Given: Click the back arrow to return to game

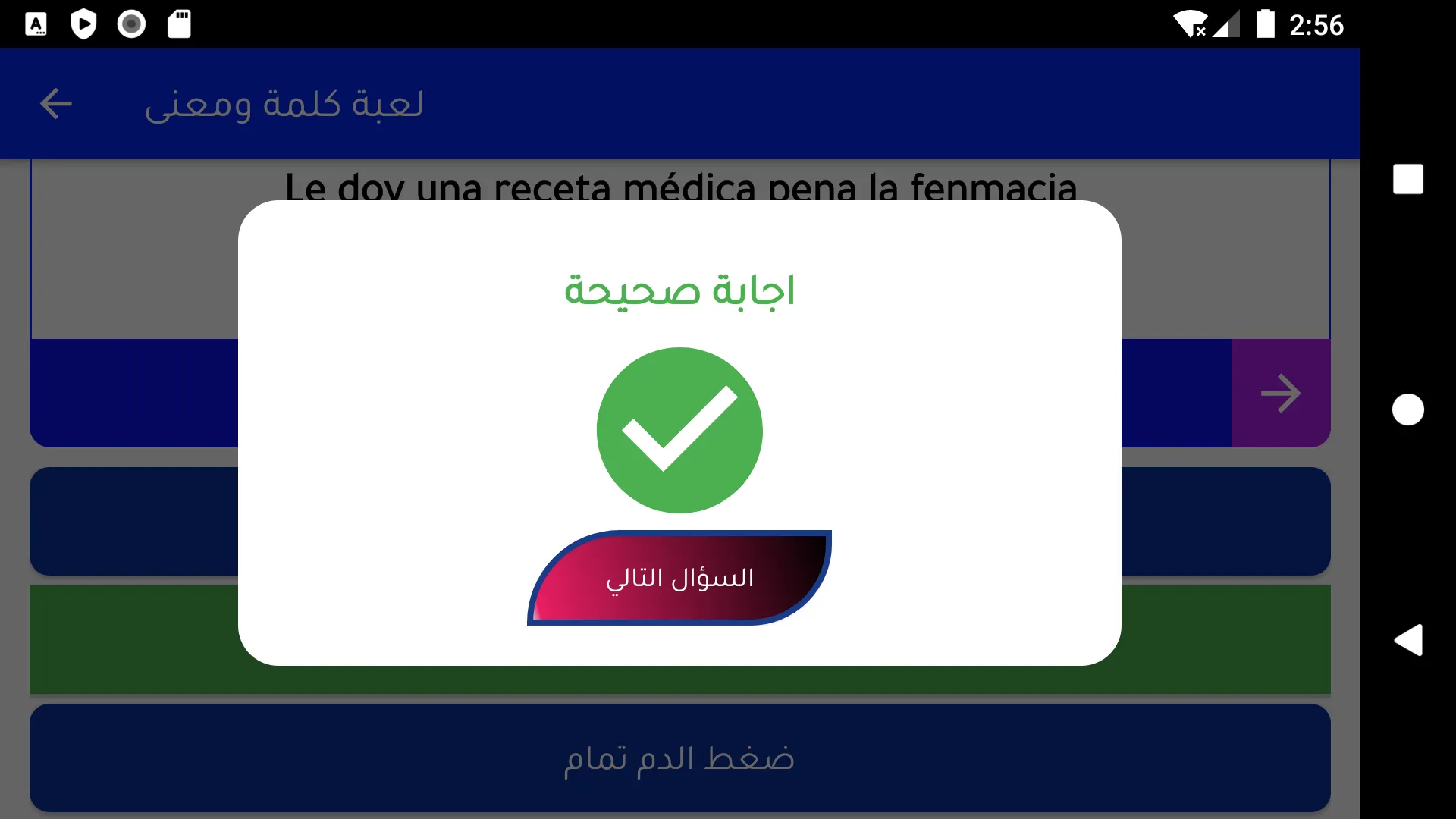Looking at the screenshot, I should (56, 103).
